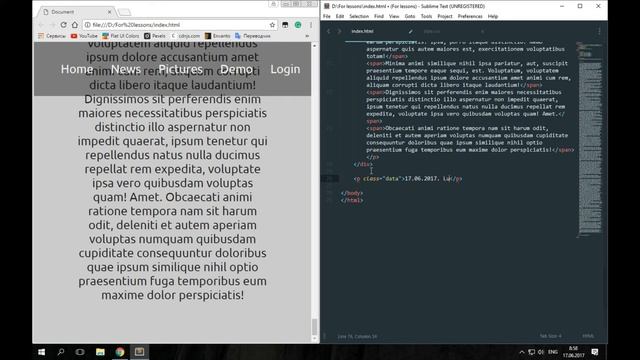Open the YouTube bookmark
Screen dimensions: 640x360
click(x=84, y=36)
